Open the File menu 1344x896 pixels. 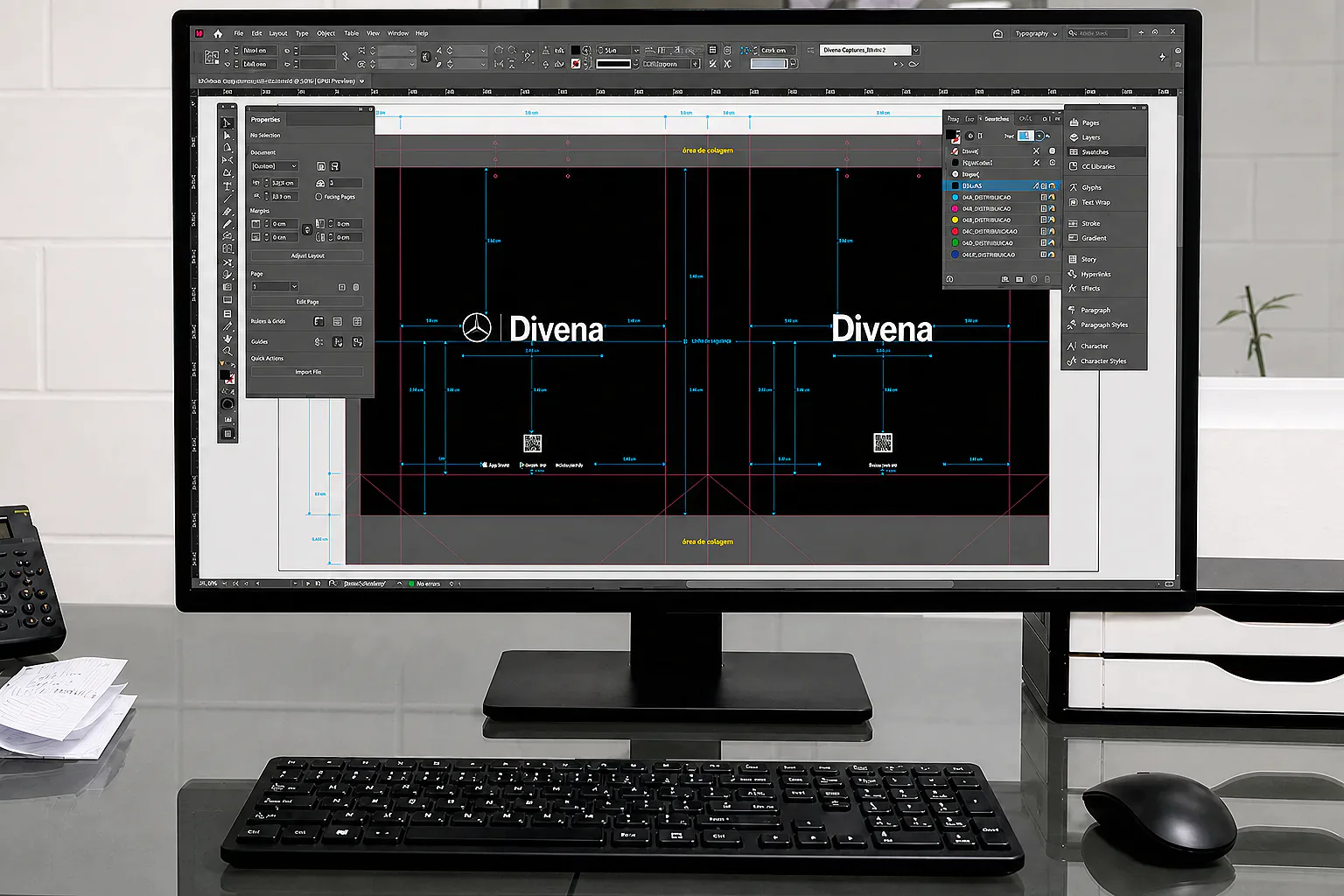tap(238, 33)
